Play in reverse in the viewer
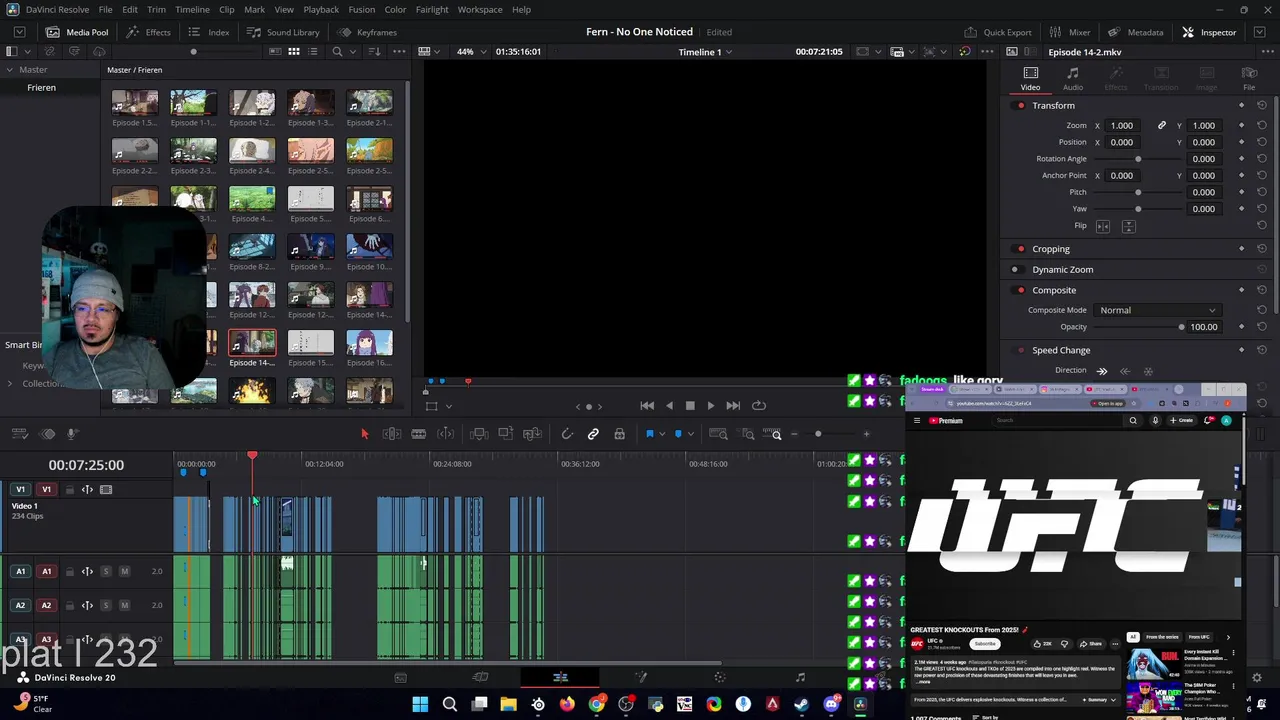 click(x=669, y=406)
